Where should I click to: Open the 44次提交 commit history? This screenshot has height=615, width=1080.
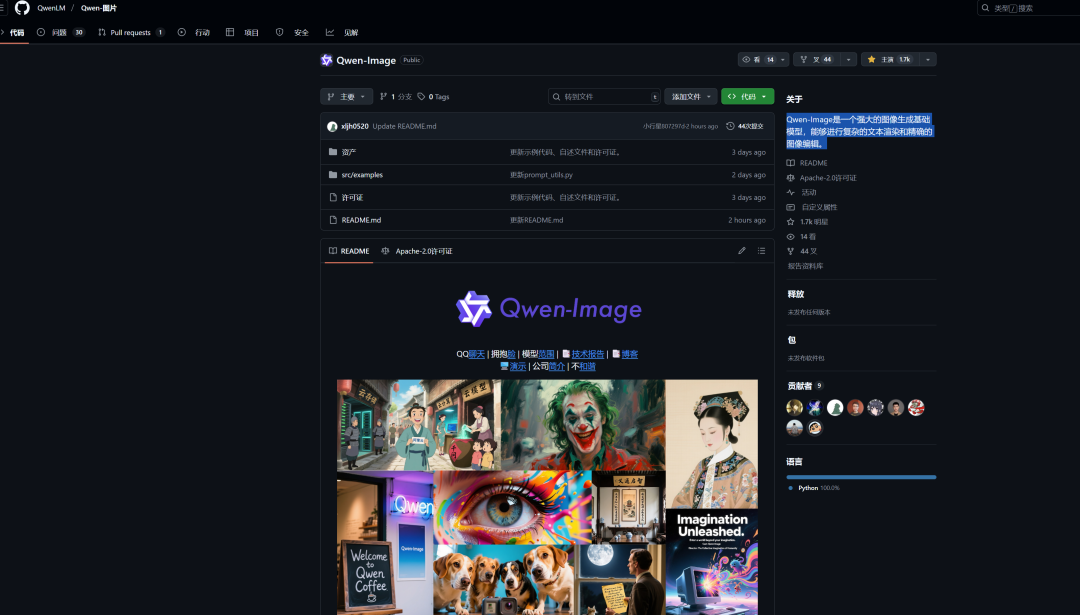pyautogui.click(x=745, y=126)
